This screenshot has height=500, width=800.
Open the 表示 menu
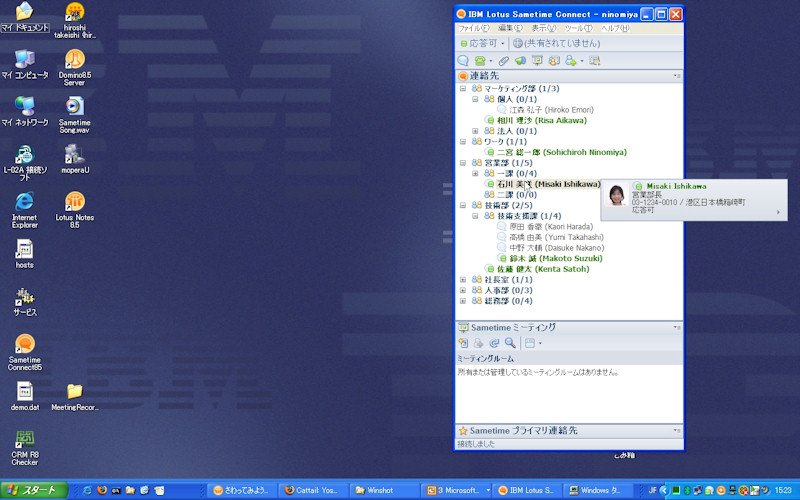tap(544, 28)
